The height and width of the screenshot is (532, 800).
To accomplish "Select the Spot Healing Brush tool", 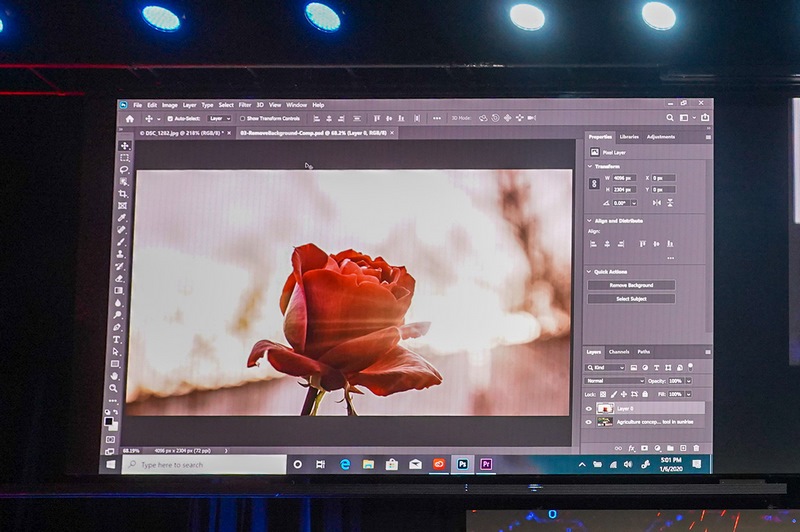I will click(121, 230).
